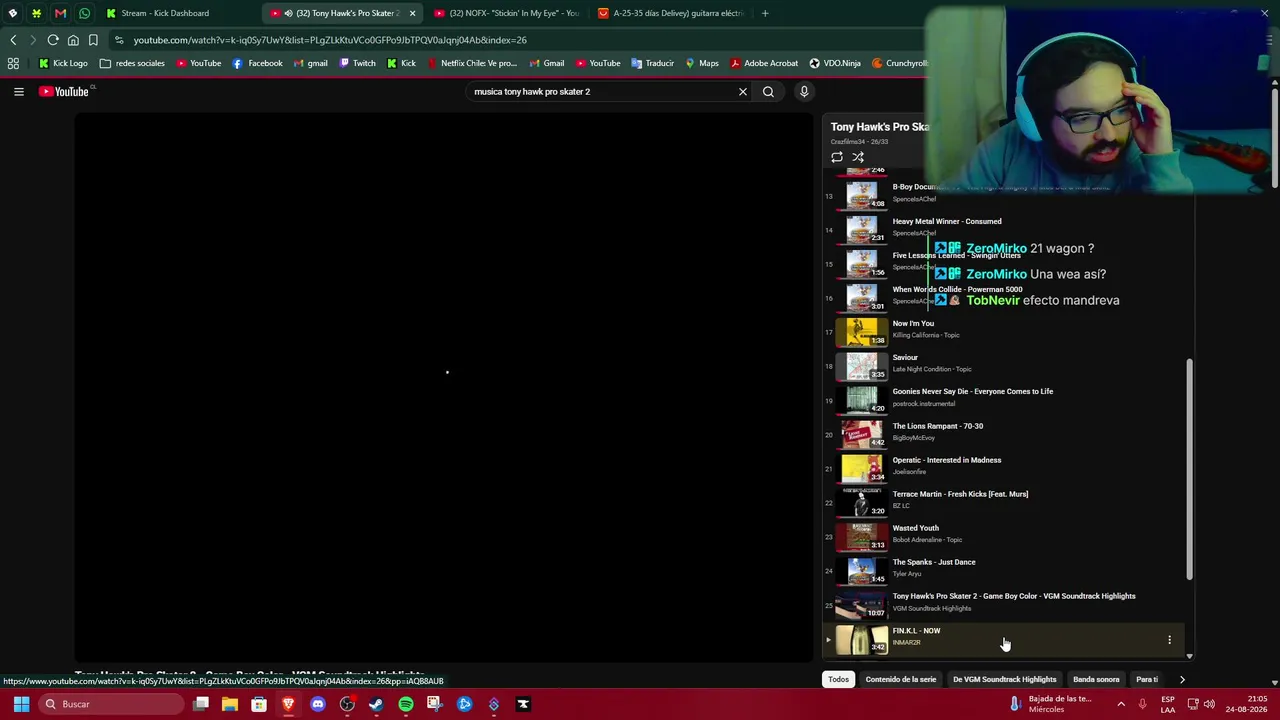Image resolution: width=1280 pixels, height=720 pixels.
Task: Clear the YouTube search query
Action: click(x=742, y=92)
